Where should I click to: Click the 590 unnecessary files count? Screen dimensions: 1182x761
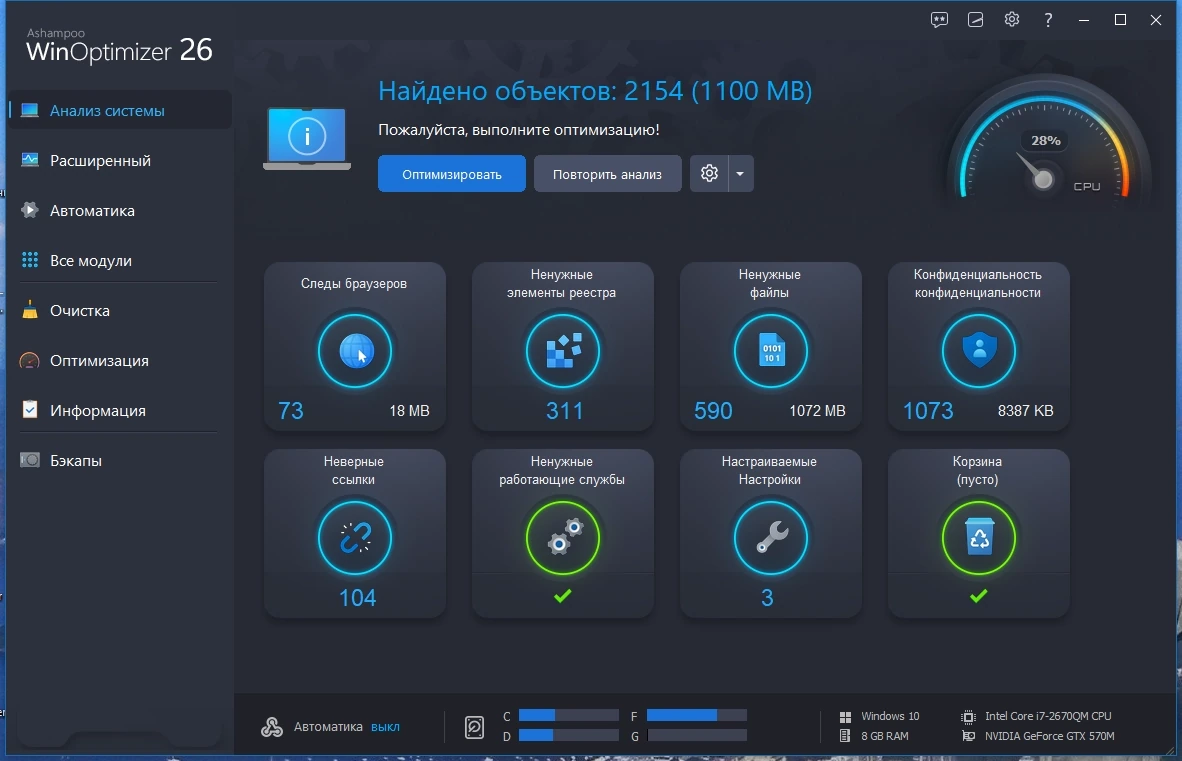point(713,411)
